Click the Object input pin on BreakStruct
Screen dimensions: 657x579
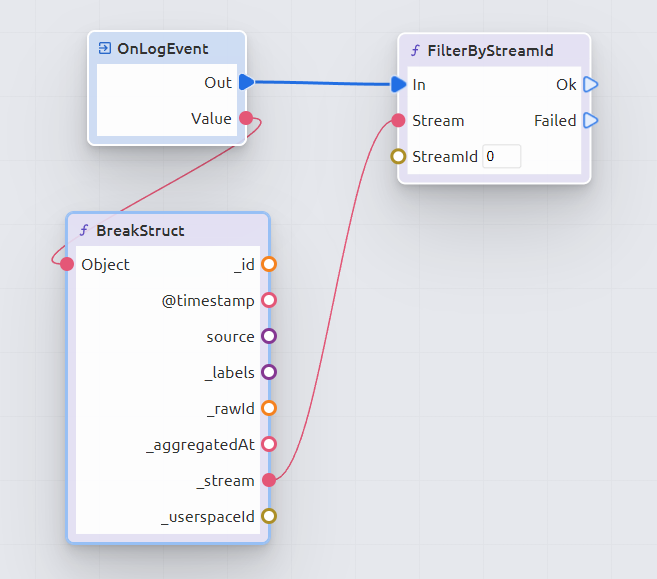(67, 265)
